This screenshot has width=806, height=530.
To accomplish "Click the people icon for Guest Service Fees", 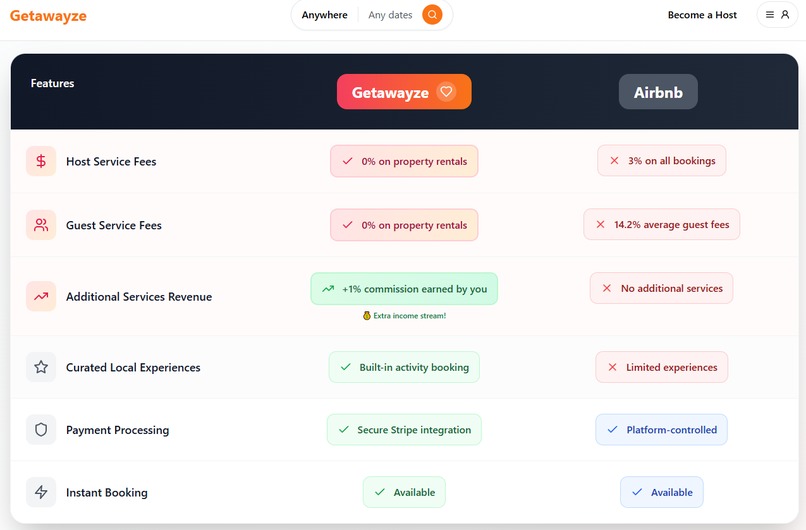I will click(x=41, y=225).
